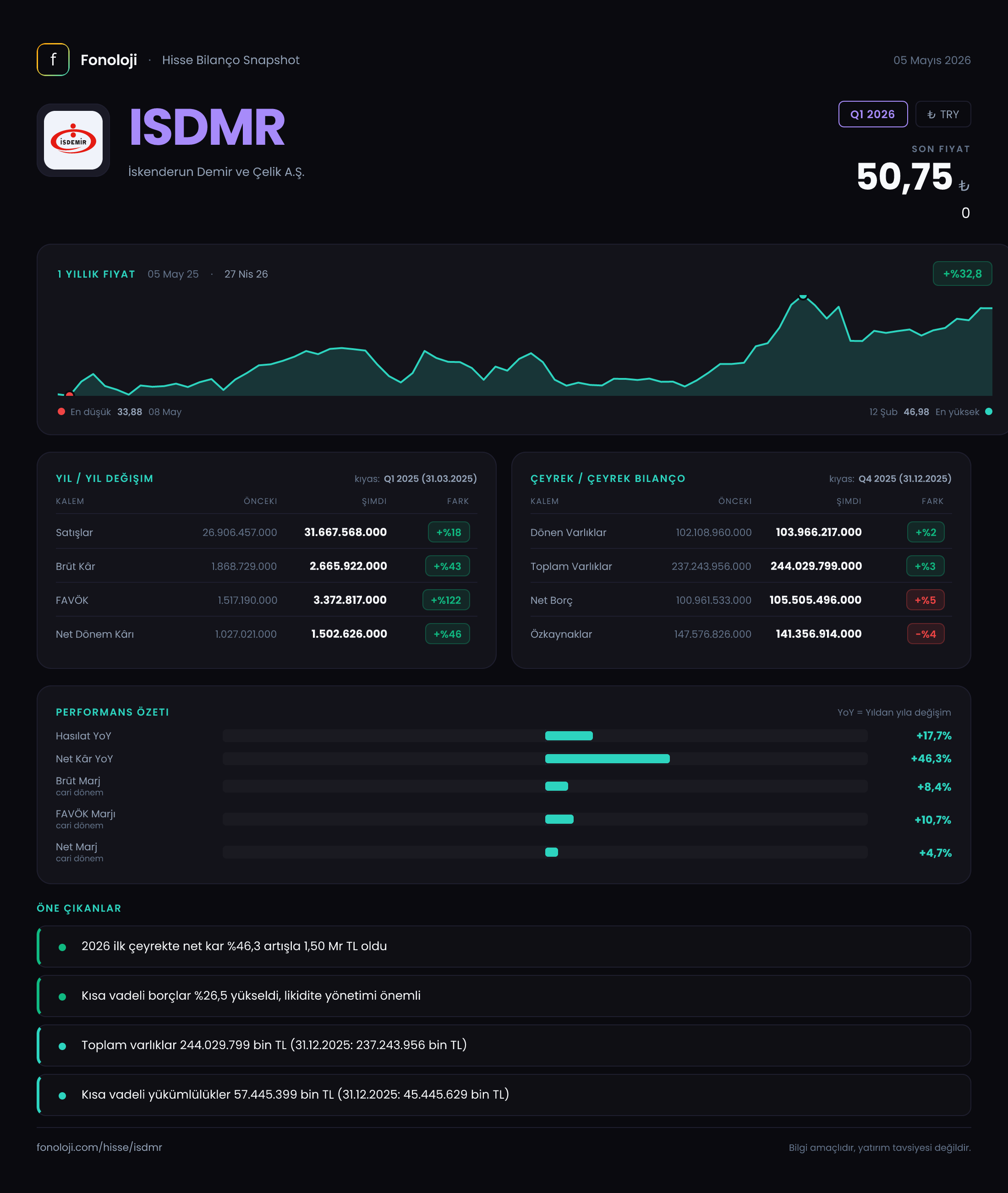Click the Özkaynaklar -%4 red badge

coord(926,634)
